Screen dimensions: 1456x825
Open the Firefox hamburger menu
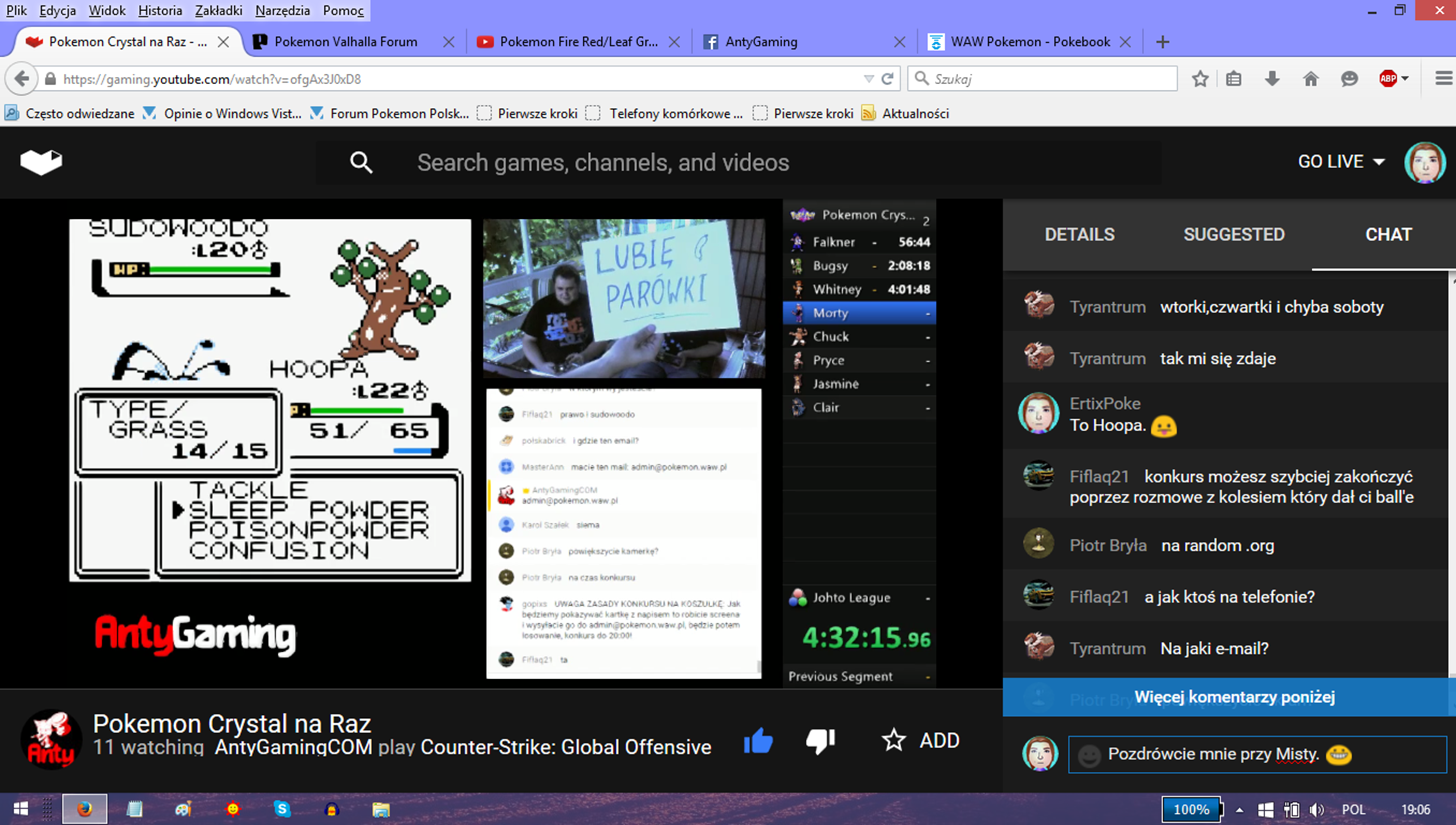click(1444, 79)
